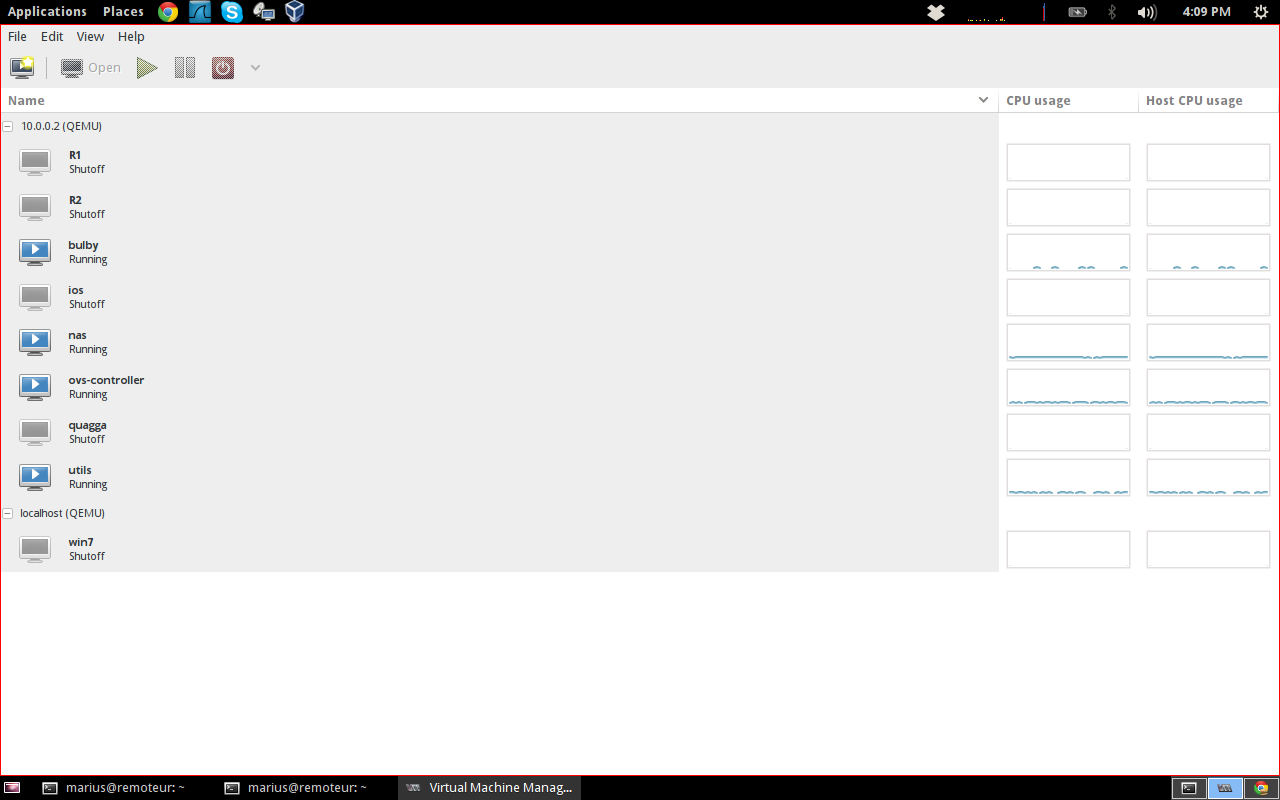Create a new virtual machine via toolbar icon
Screen dimensions: 1280x800
pos(22,68)
